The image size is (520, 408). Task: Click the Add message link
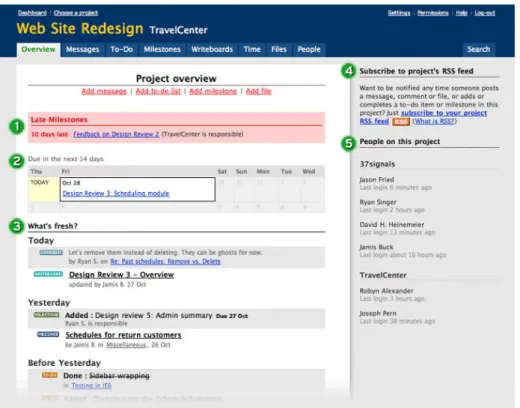click(104, 91)
